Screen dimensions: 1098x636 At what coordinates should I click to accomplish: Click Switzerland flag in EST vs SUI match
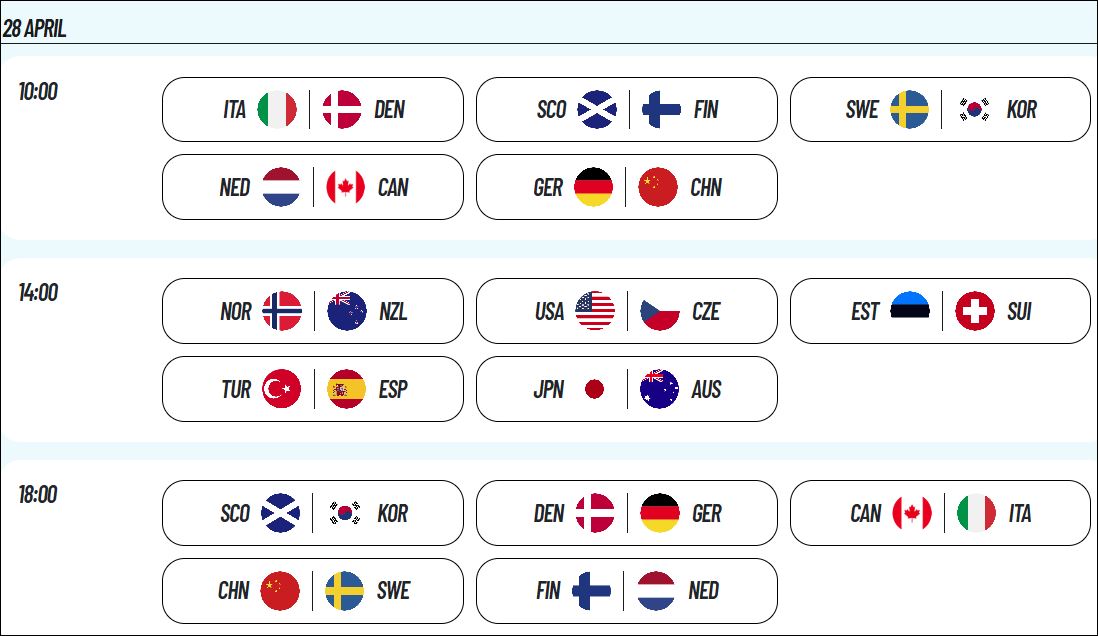975,311
